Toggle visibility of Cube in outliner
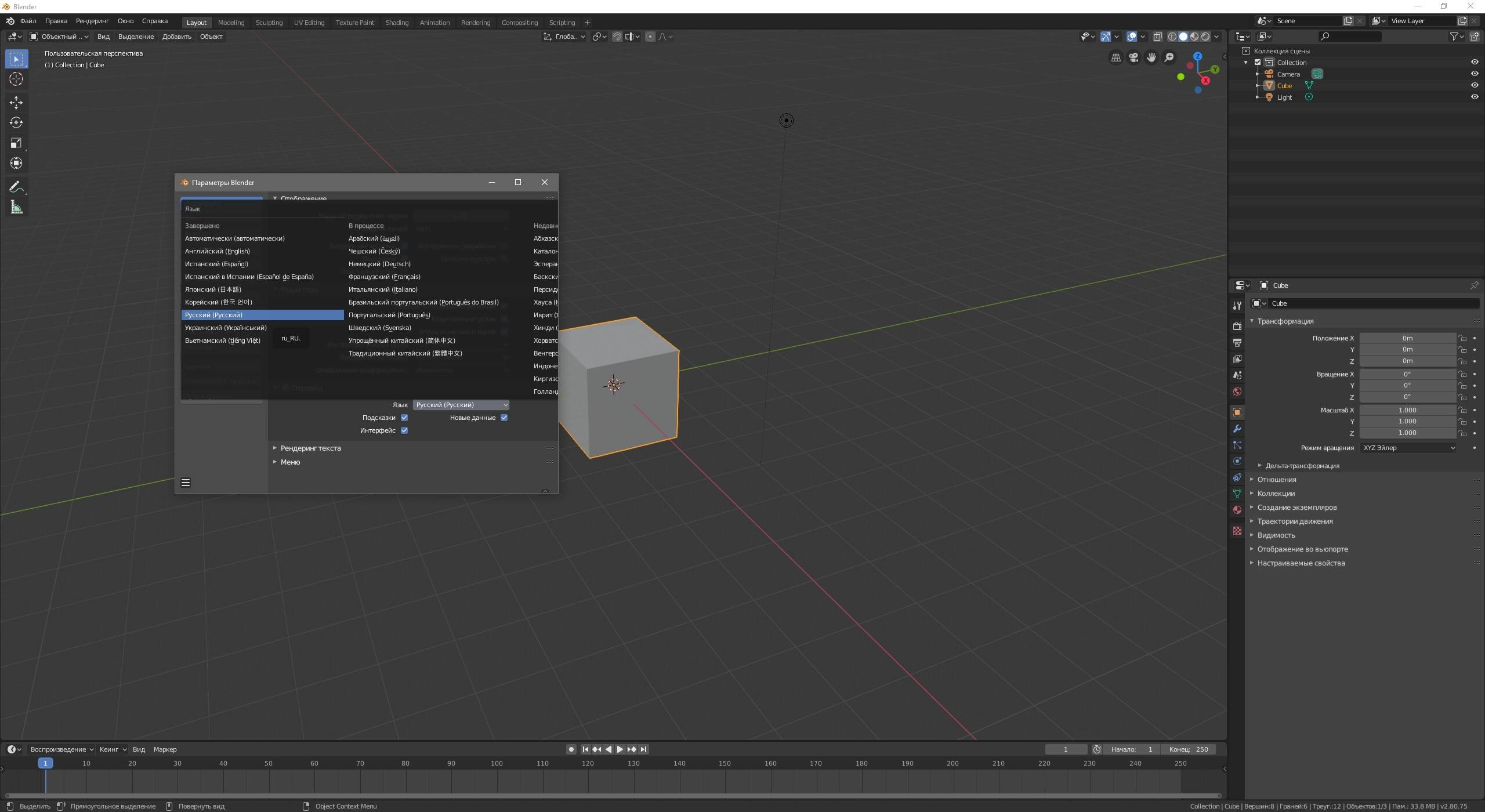Image resolution: width=1485 pixels, height=812 pixels. pyautogui.click(x=1475, y=85)
